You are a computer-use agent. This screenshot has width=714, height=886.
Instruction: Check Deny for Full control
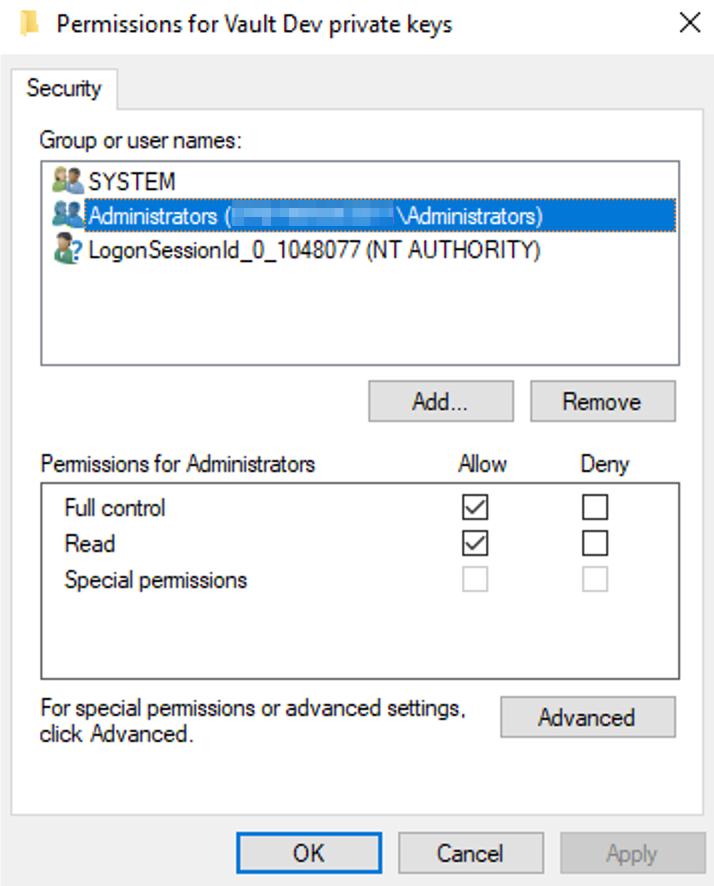(x=595, y=508)
